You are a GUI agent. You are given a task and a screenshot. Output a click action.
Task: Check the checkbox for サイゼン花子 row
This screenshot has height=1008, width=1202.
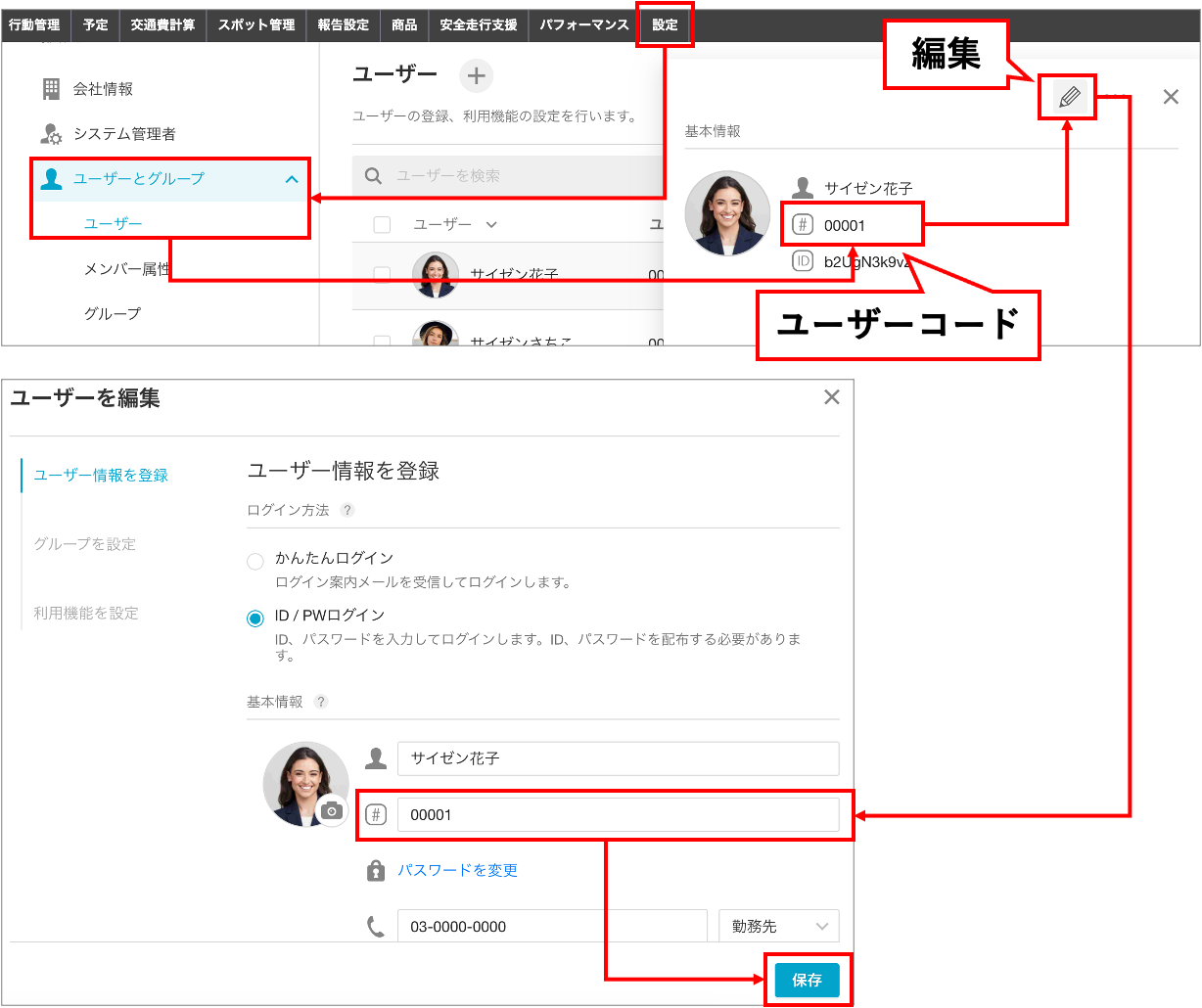pyautogui.click(x=383, y=275)
